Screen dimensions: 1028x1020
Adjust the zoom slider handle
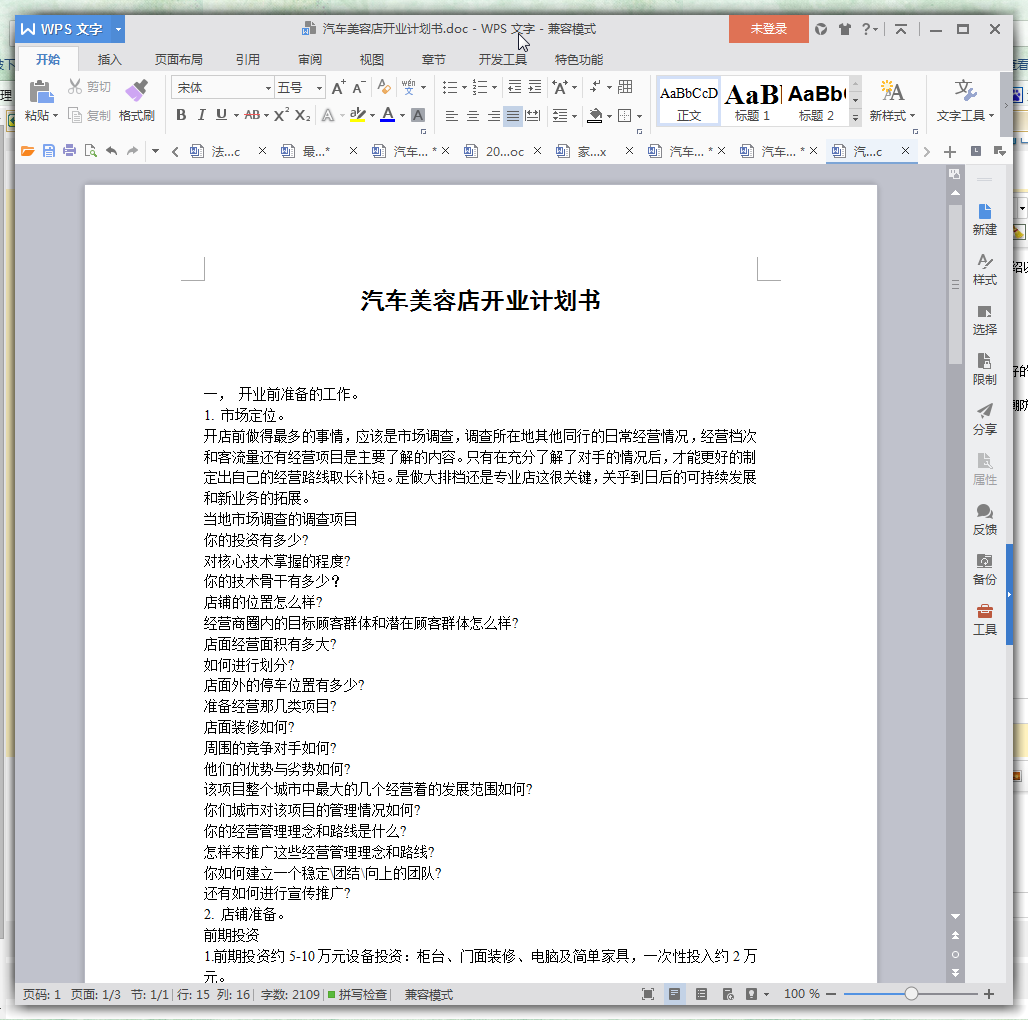tap(911, 994)
